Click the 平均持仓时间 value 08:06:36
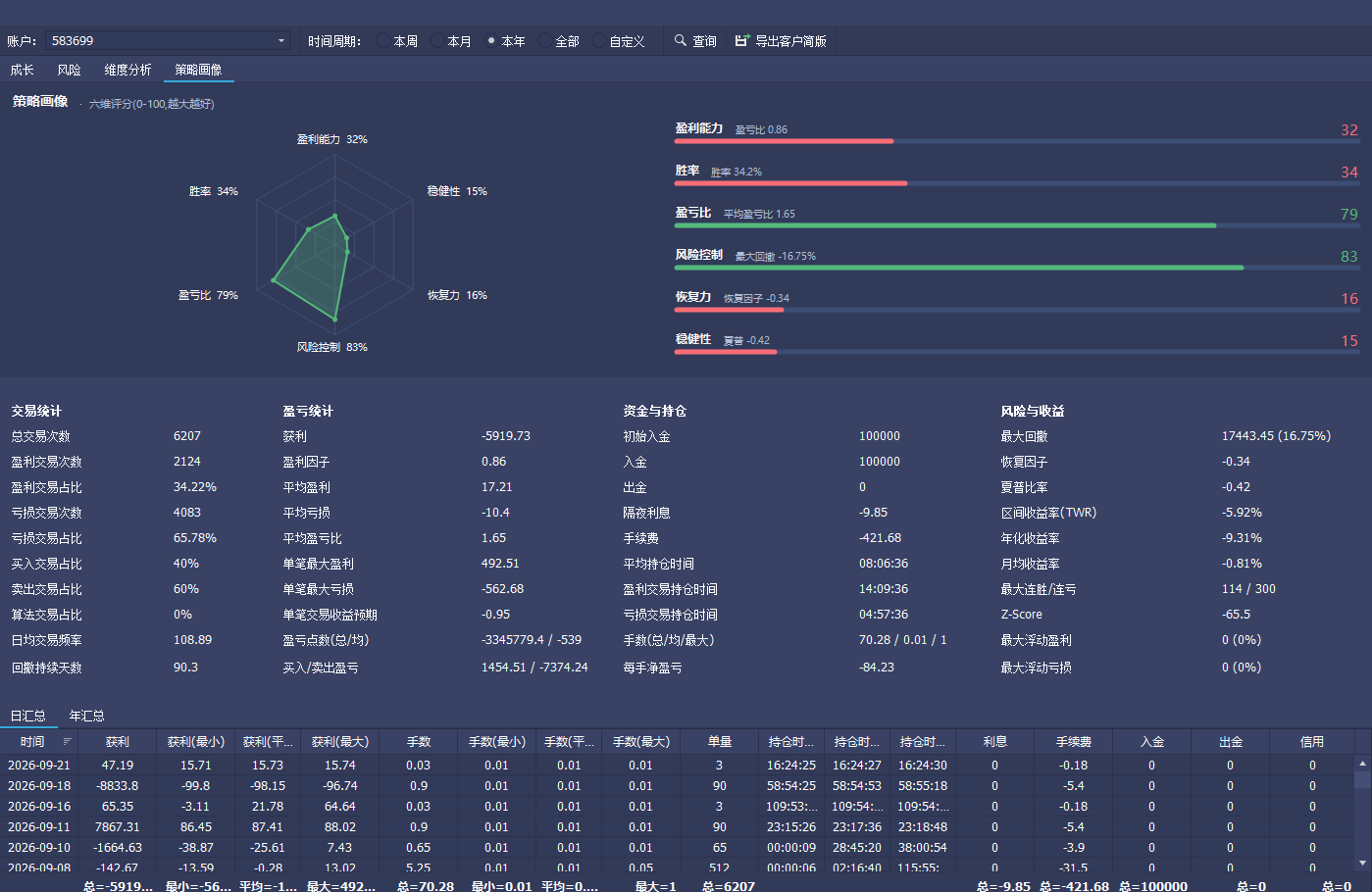 [x=884, y=564]
